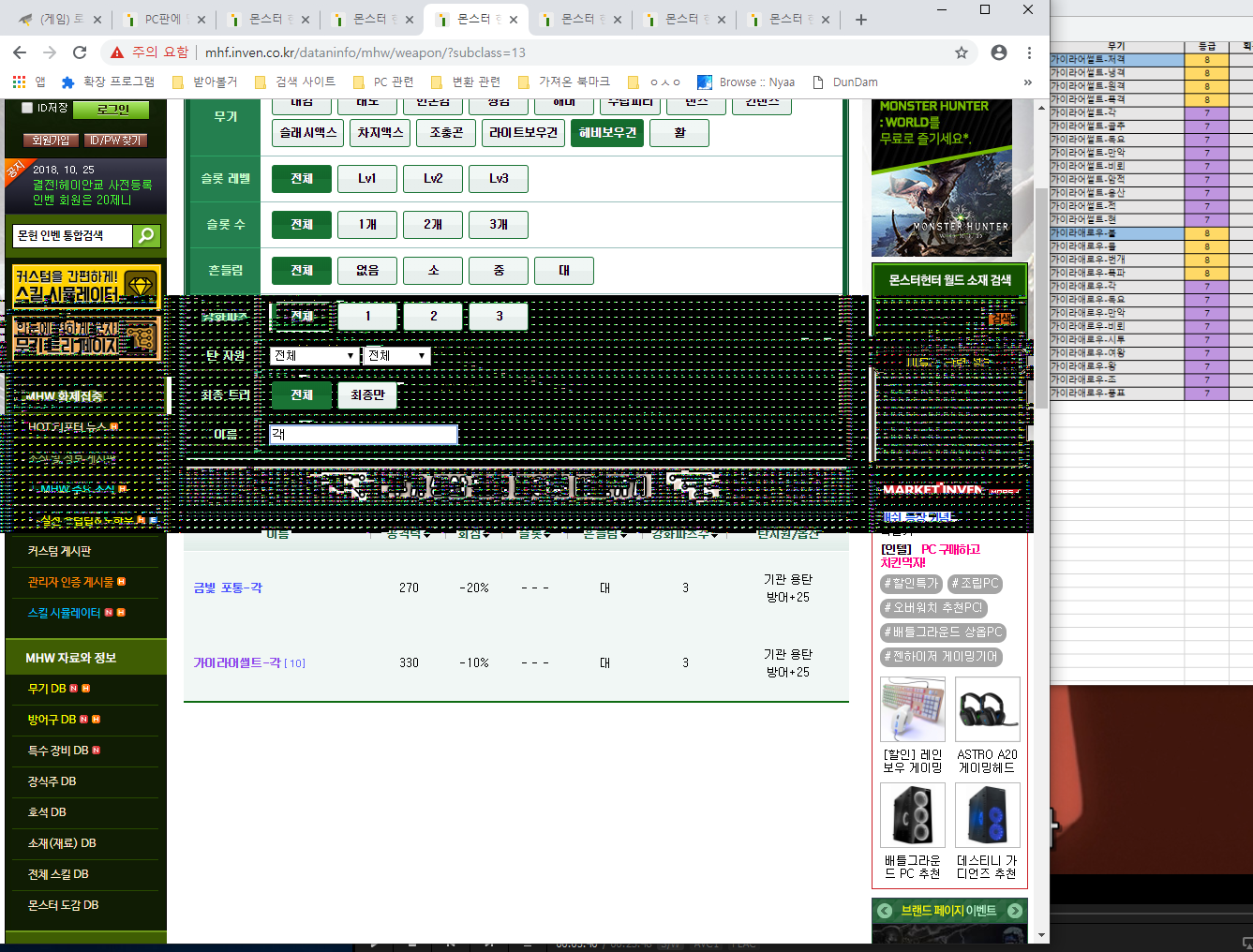Image resolution: width=1253 pixels, height=952 pixels.
Task: Reload the page with the refresh icon
Action: click(x=80, y=52)
